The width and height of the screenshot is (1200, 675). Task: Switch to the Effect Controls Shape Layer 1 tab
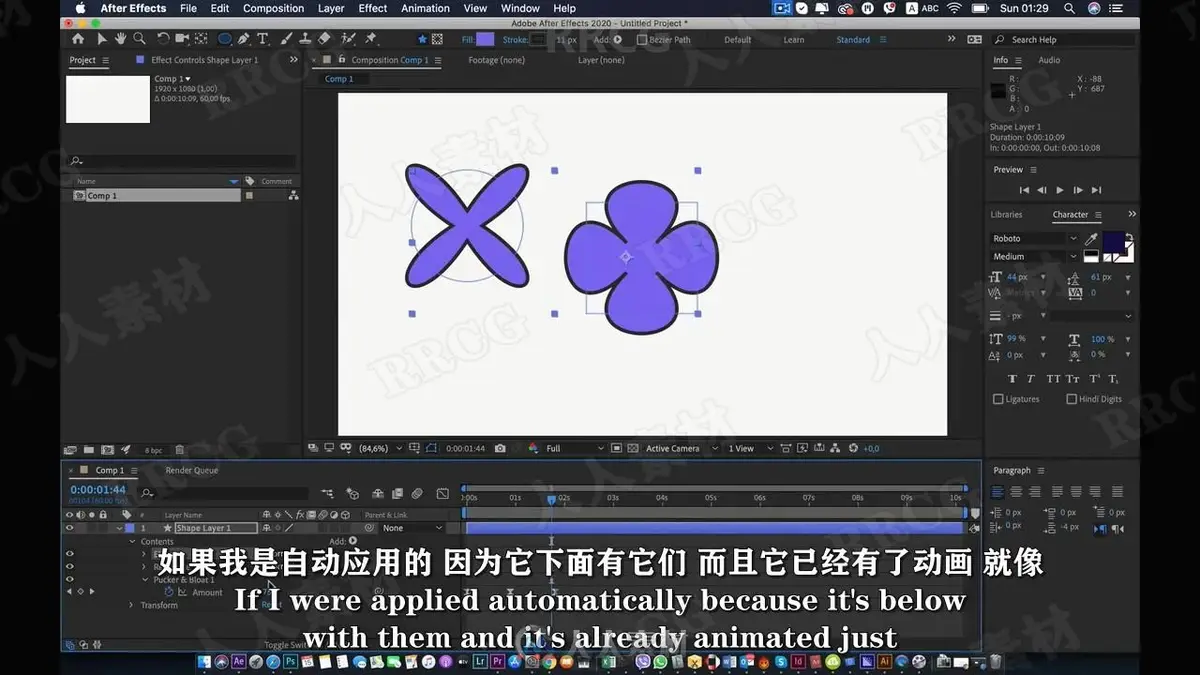click(x=204, y=60)
